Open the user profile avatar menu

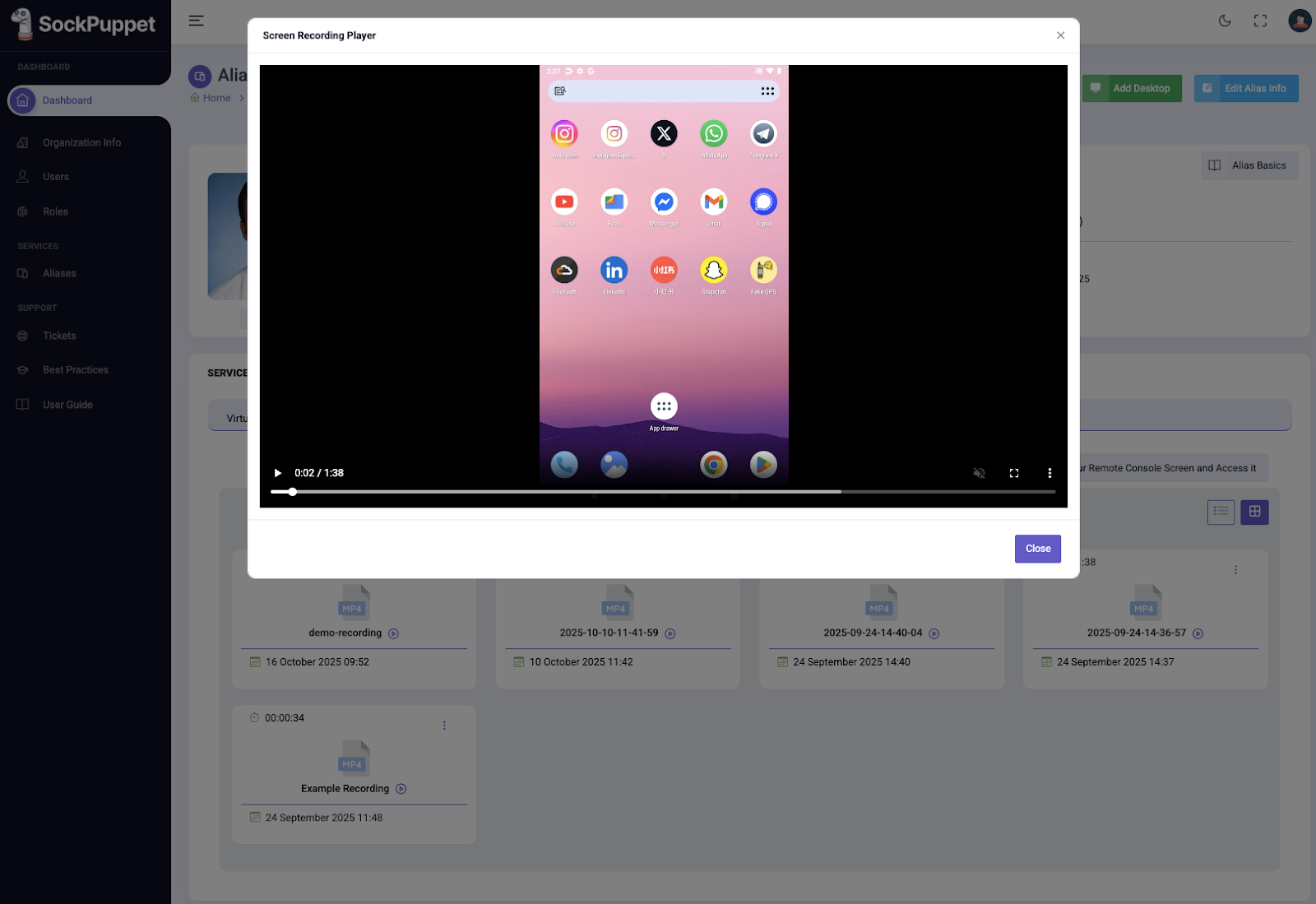click(1299, 21)
